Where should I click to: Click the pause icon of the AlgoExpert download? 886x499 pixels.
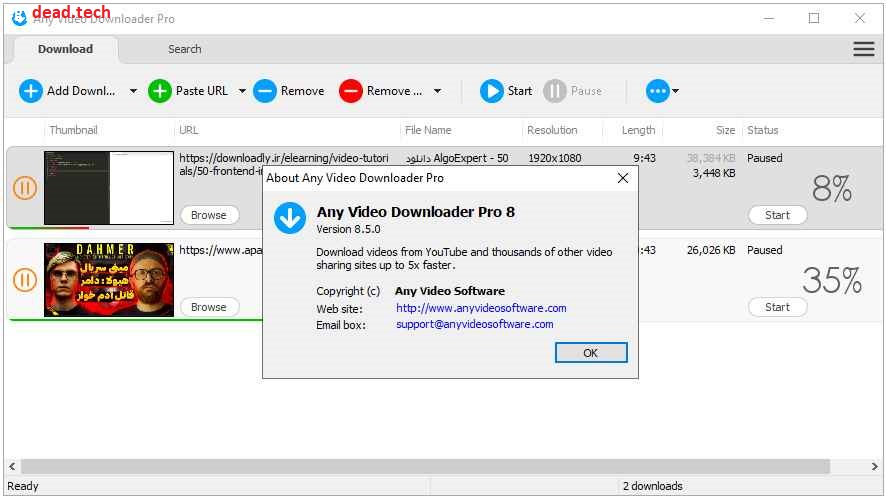pos(25,188)
